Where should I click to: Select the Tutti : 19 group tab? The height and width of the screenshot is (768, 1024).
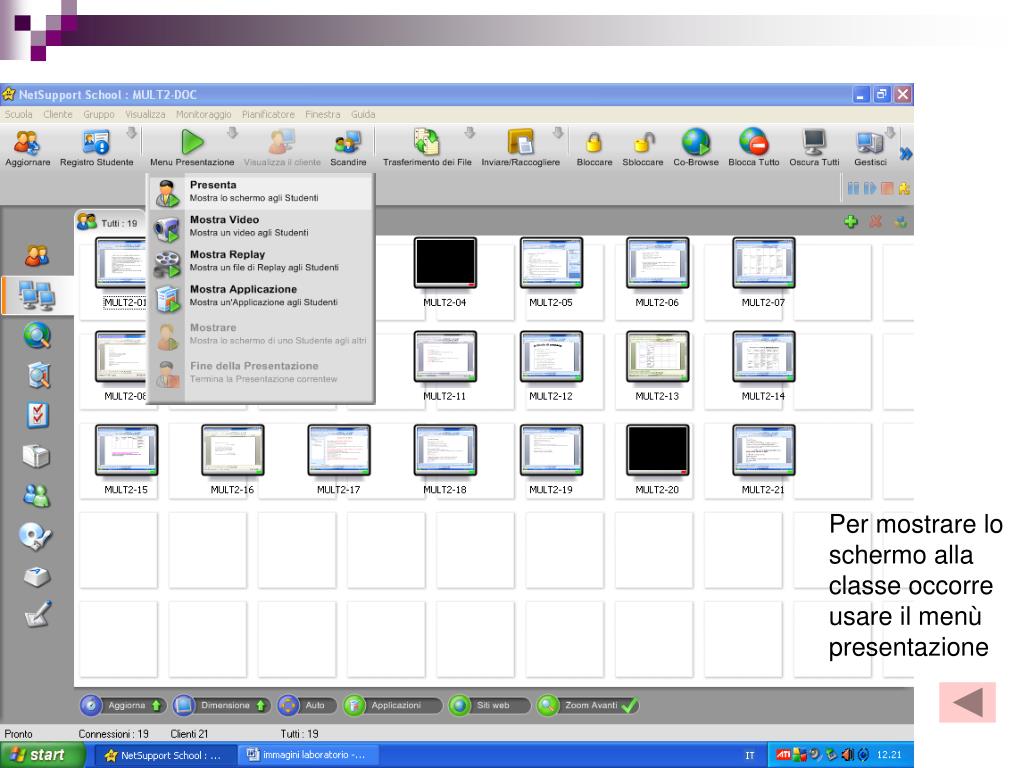tap(108, 222)
